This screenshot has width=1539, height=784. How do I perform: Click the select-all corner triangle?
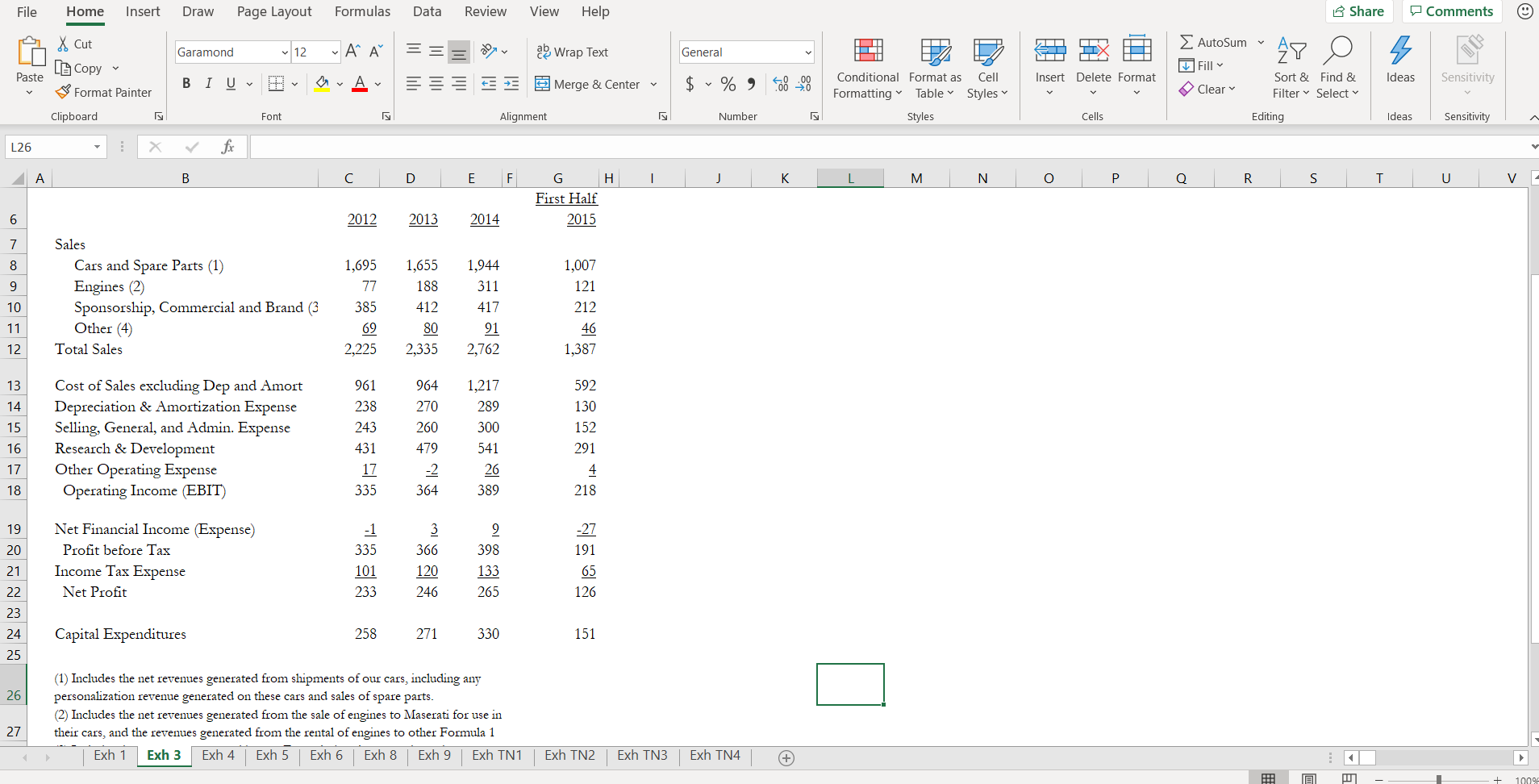tap(16, 179)
